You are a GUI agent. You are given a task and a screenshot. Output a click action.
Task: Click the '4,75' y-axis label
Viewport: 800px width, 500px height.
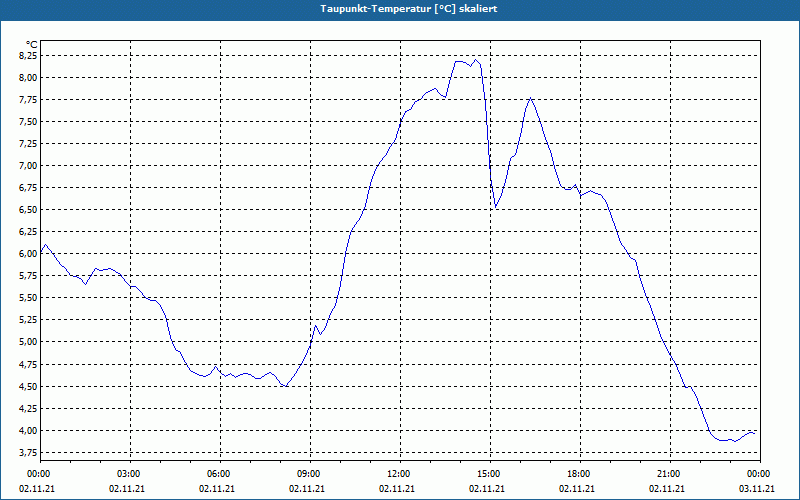[29, 364]
